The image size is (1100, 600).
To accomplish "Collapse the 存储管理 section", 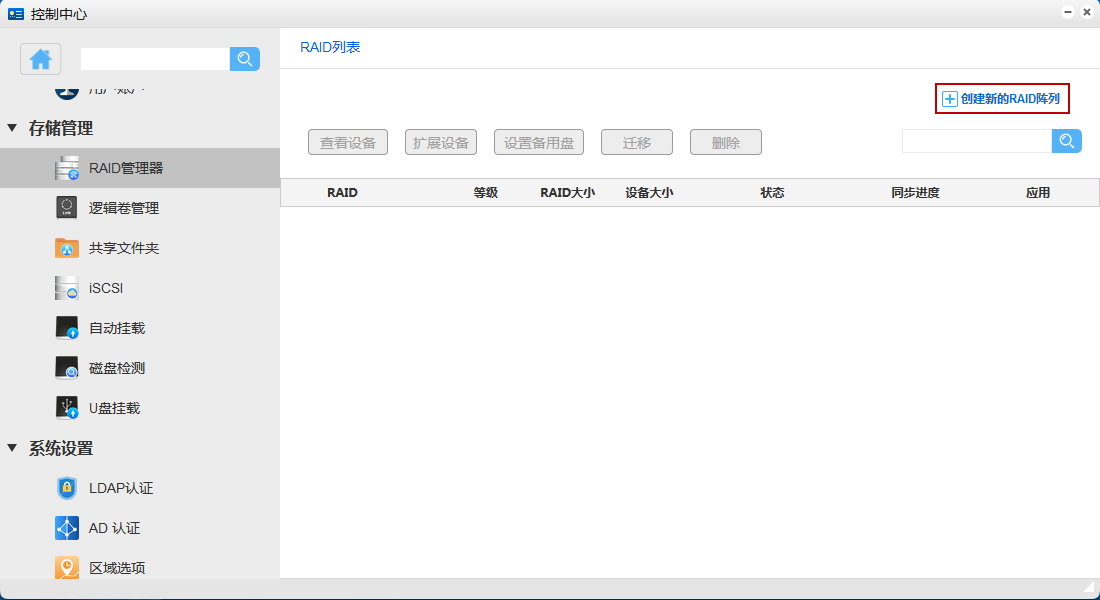I will [12, 128].
